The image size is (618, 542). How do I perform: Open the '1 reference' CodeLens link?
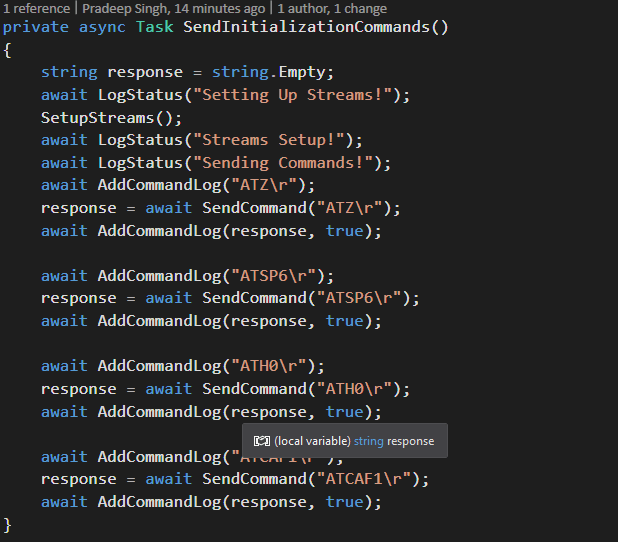click(37, 8)
